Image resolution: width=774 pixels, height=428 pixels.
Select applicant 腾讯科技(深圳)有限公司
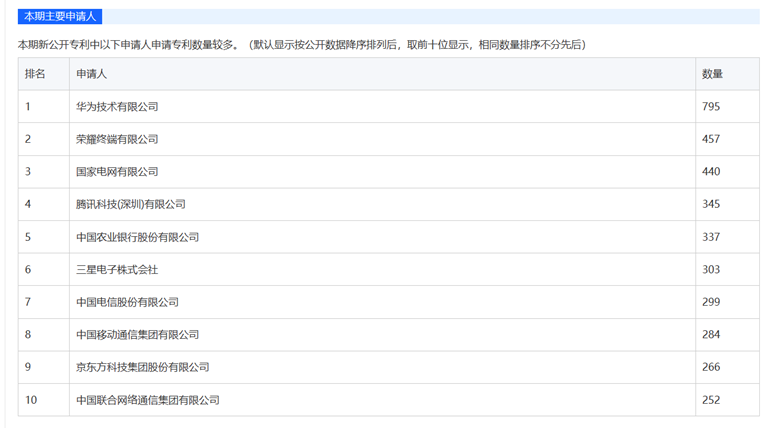pyautogui.click(x=131, y=204)
